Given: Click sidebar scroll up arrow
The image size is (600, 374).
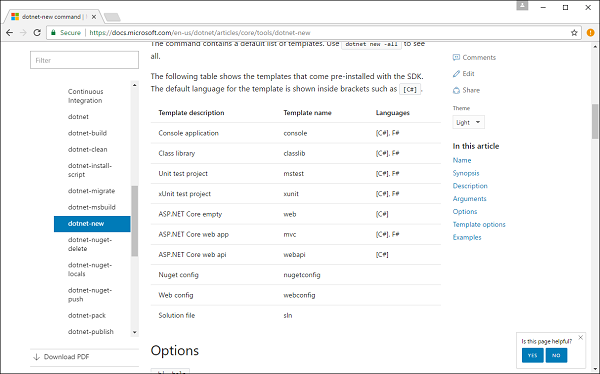Looking at the screenshot, I should pos(134,85).
